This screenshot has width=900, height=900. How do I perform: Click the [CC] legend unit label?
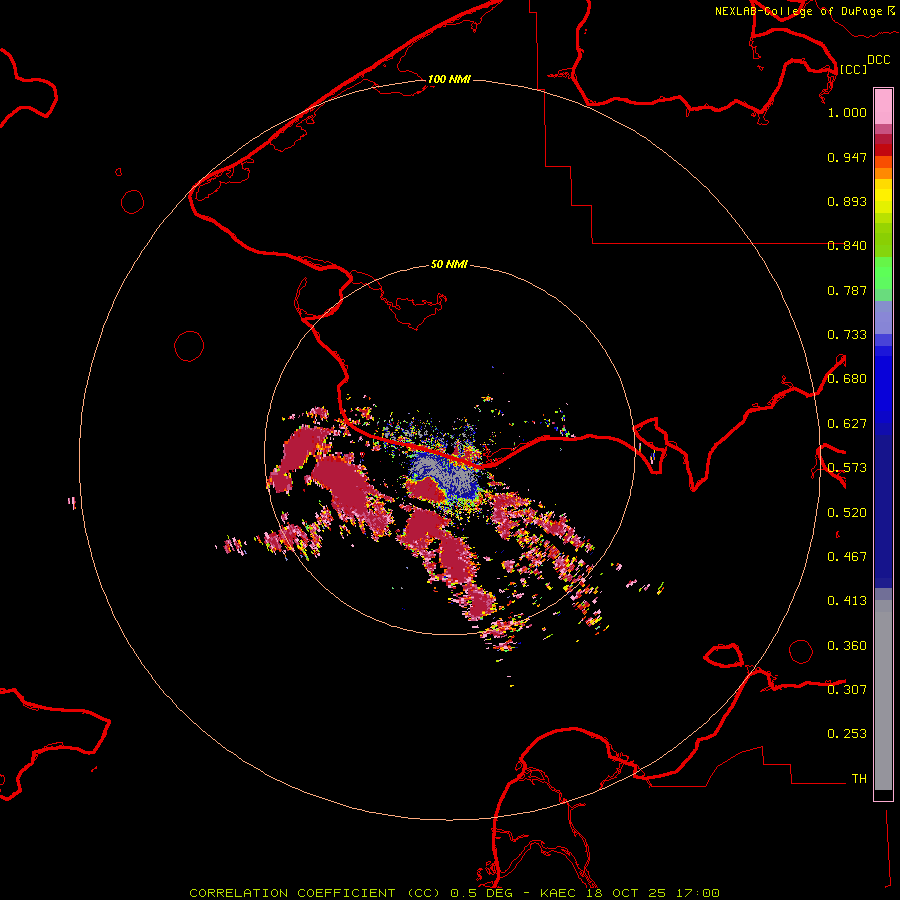[x=854, y=69]
